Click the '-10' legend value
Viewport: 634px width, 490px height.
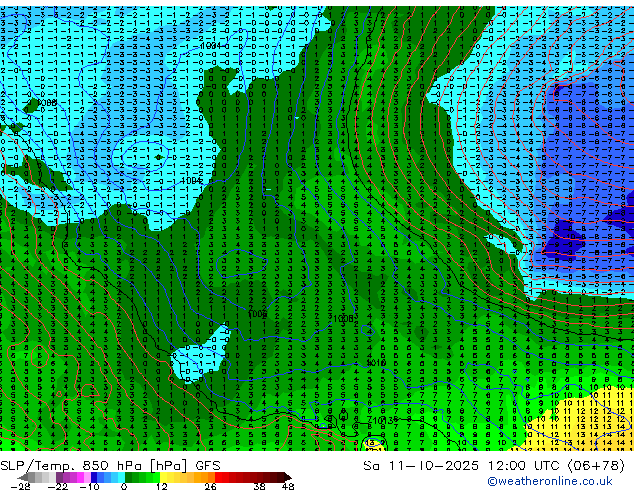coord(89,486)
